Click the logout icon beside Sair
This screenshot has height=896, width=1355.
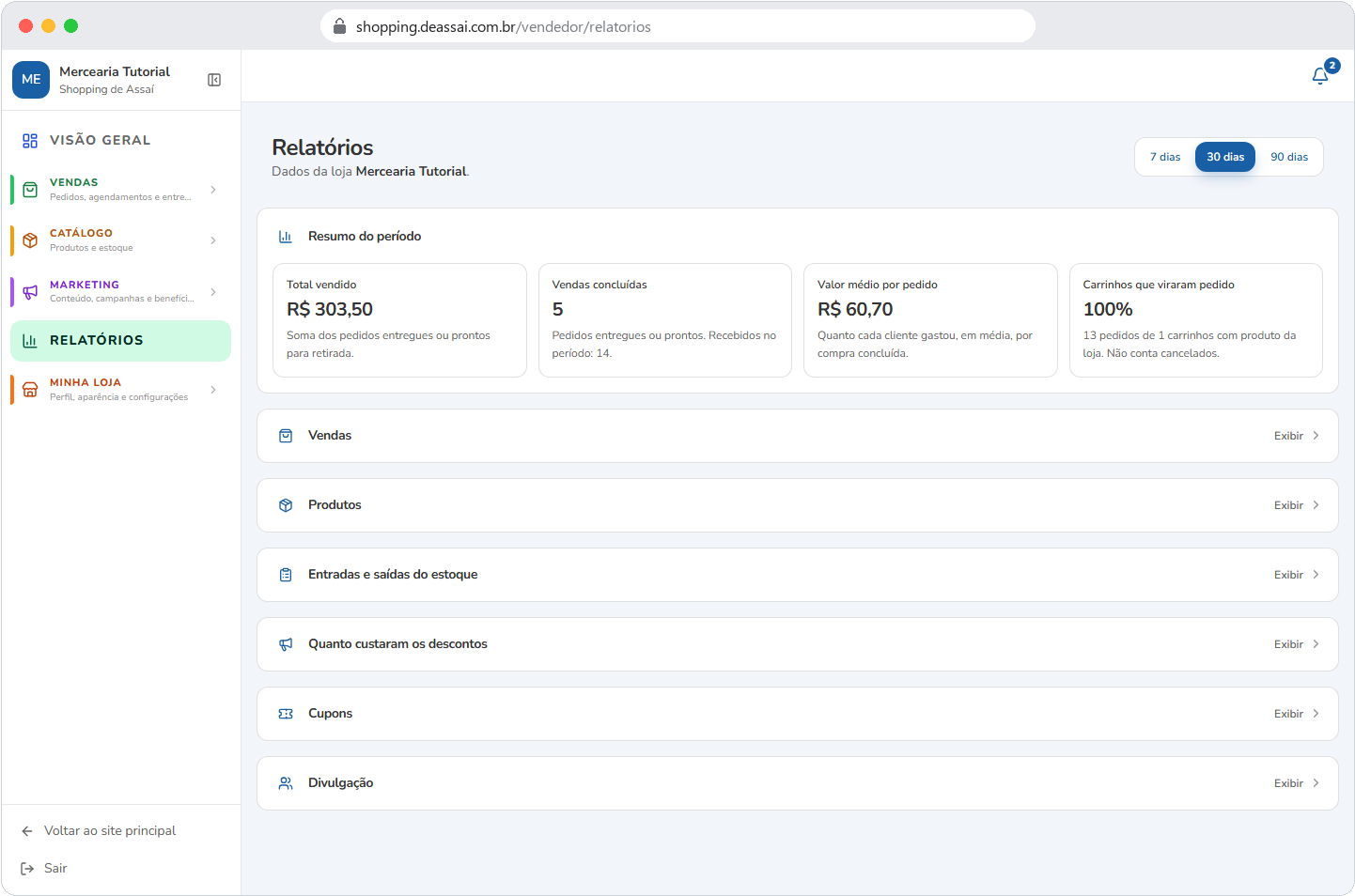point(27,869)
